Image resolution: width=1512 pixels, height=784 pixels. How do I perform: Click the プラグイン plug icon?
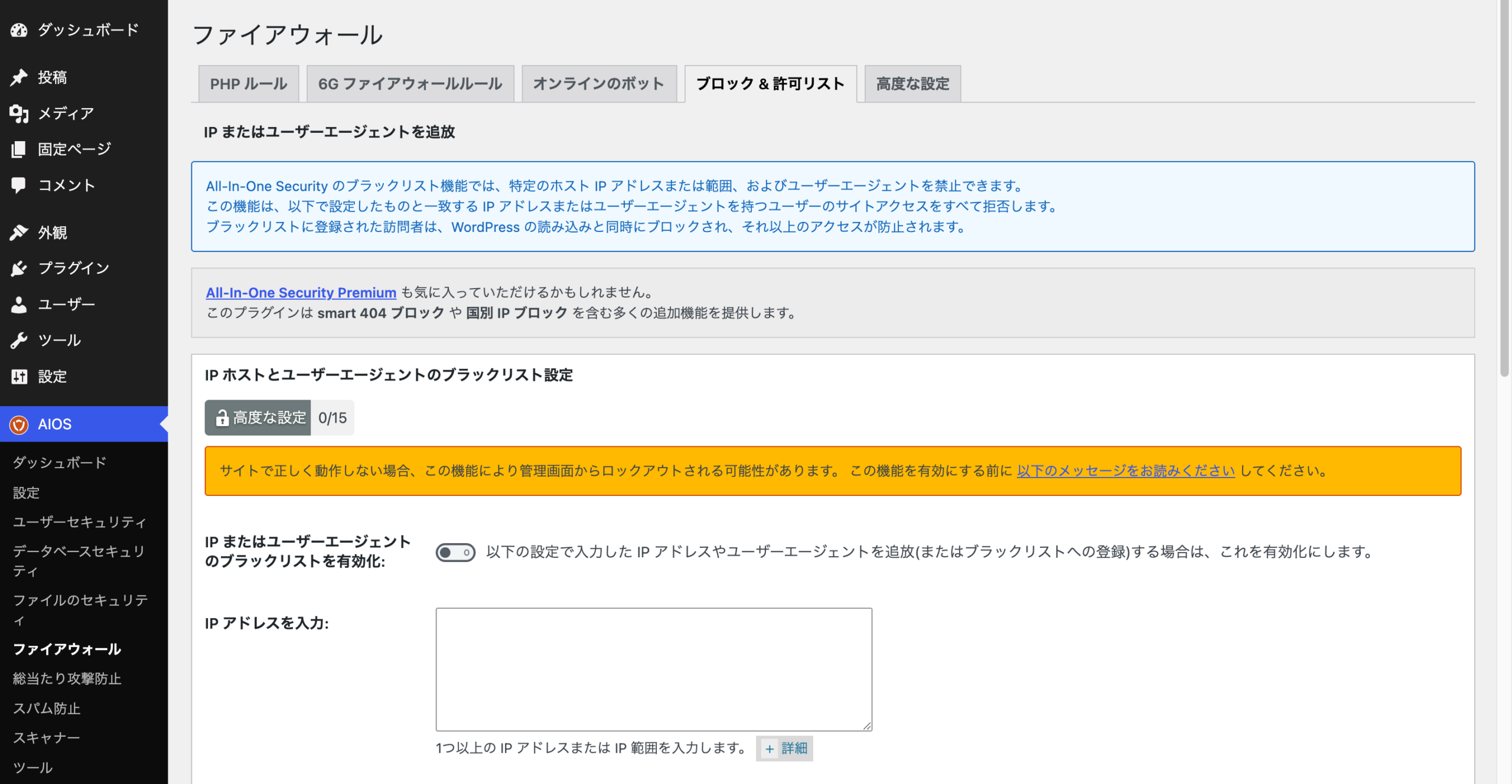pos(19,269)
